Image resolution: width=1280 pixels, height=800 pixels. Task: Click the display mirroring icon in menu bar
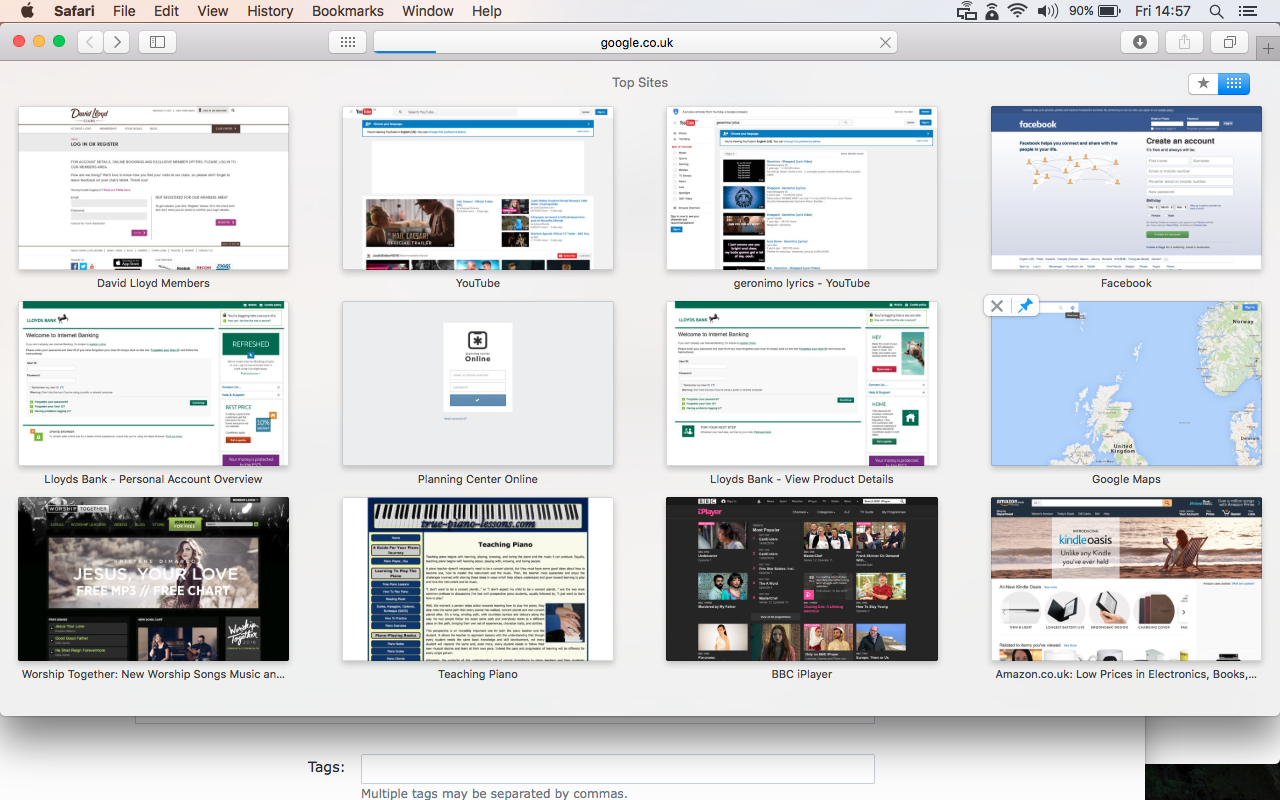click(x=966, y=11)
